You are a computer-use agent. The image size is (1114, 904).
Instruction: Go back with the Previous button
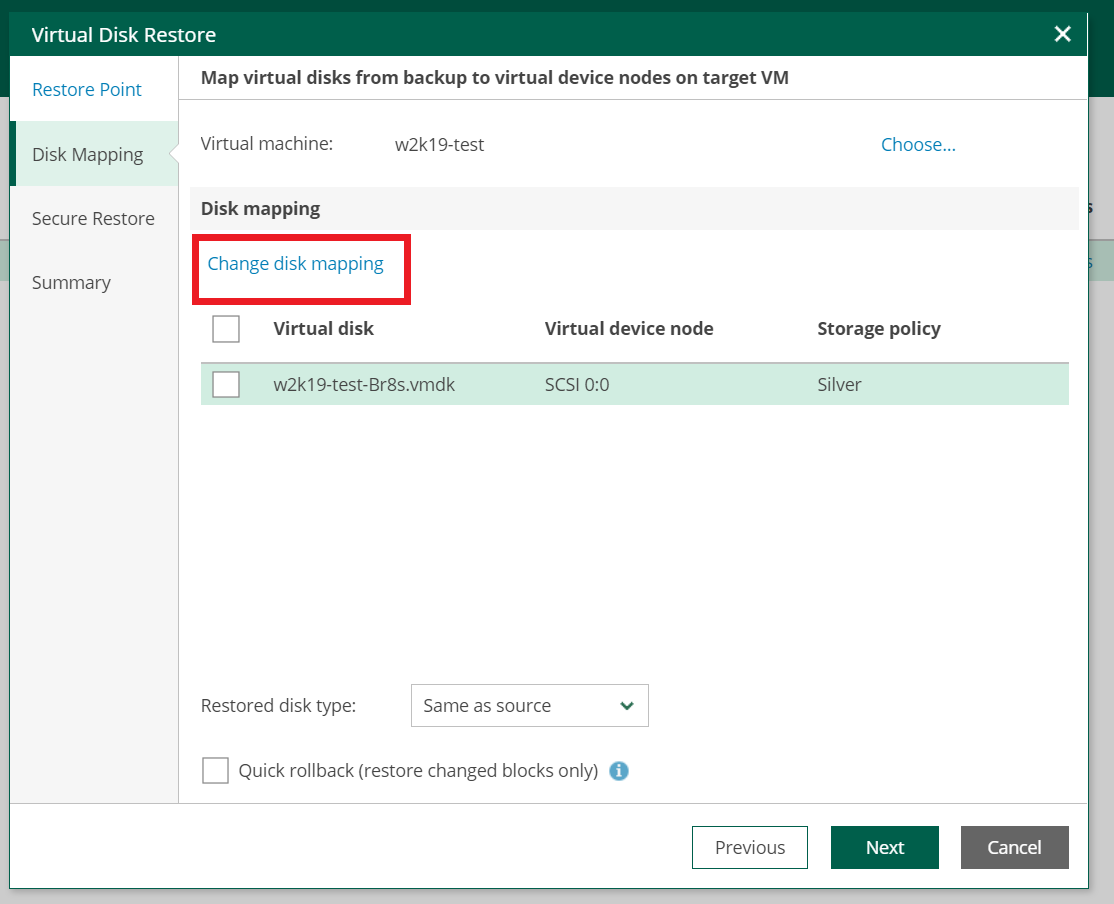pos(749,847)
